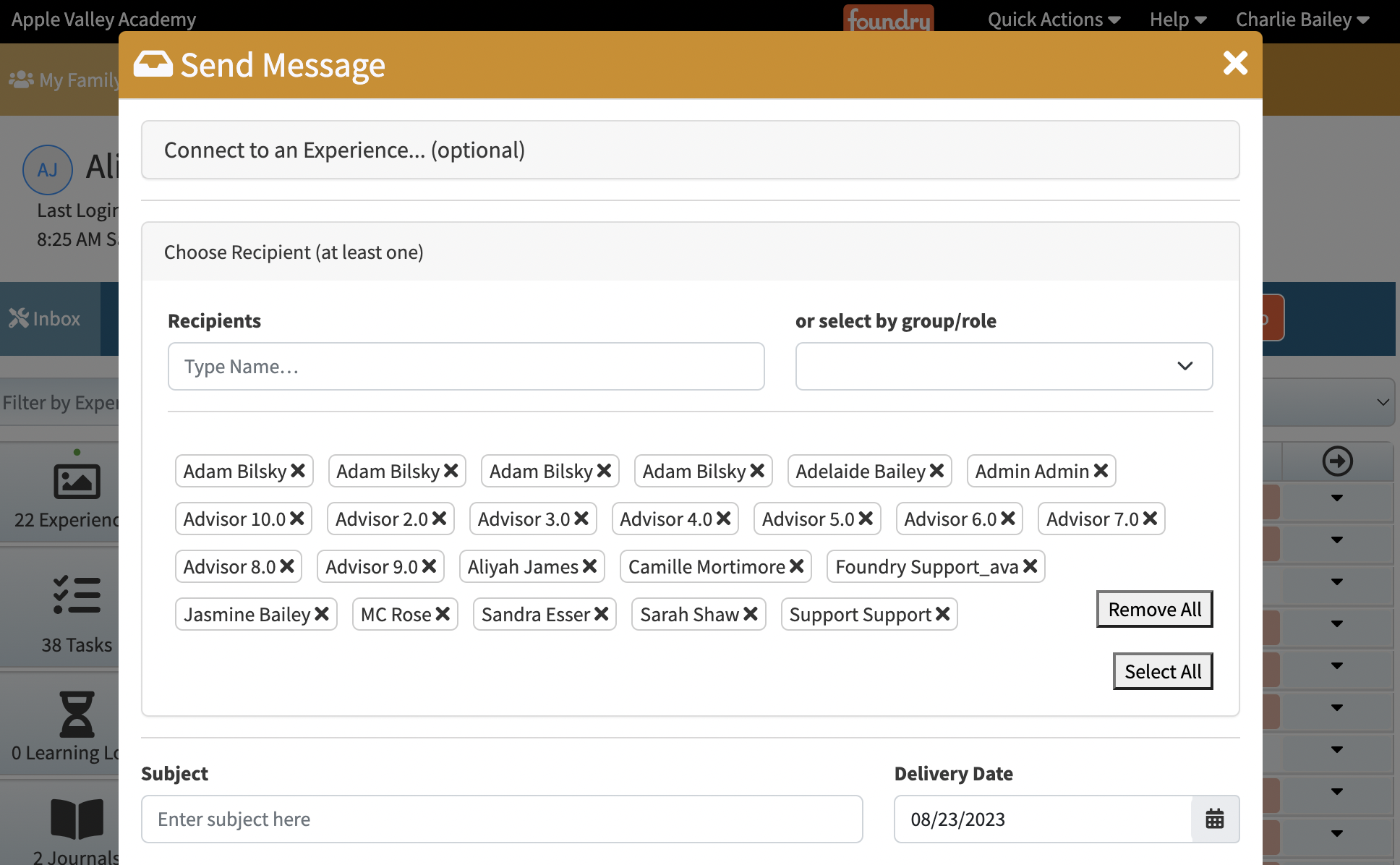Screen dimensions: 1400x865
Task: Click Apple Valley Academy title
Action: [x=103, y=20]
